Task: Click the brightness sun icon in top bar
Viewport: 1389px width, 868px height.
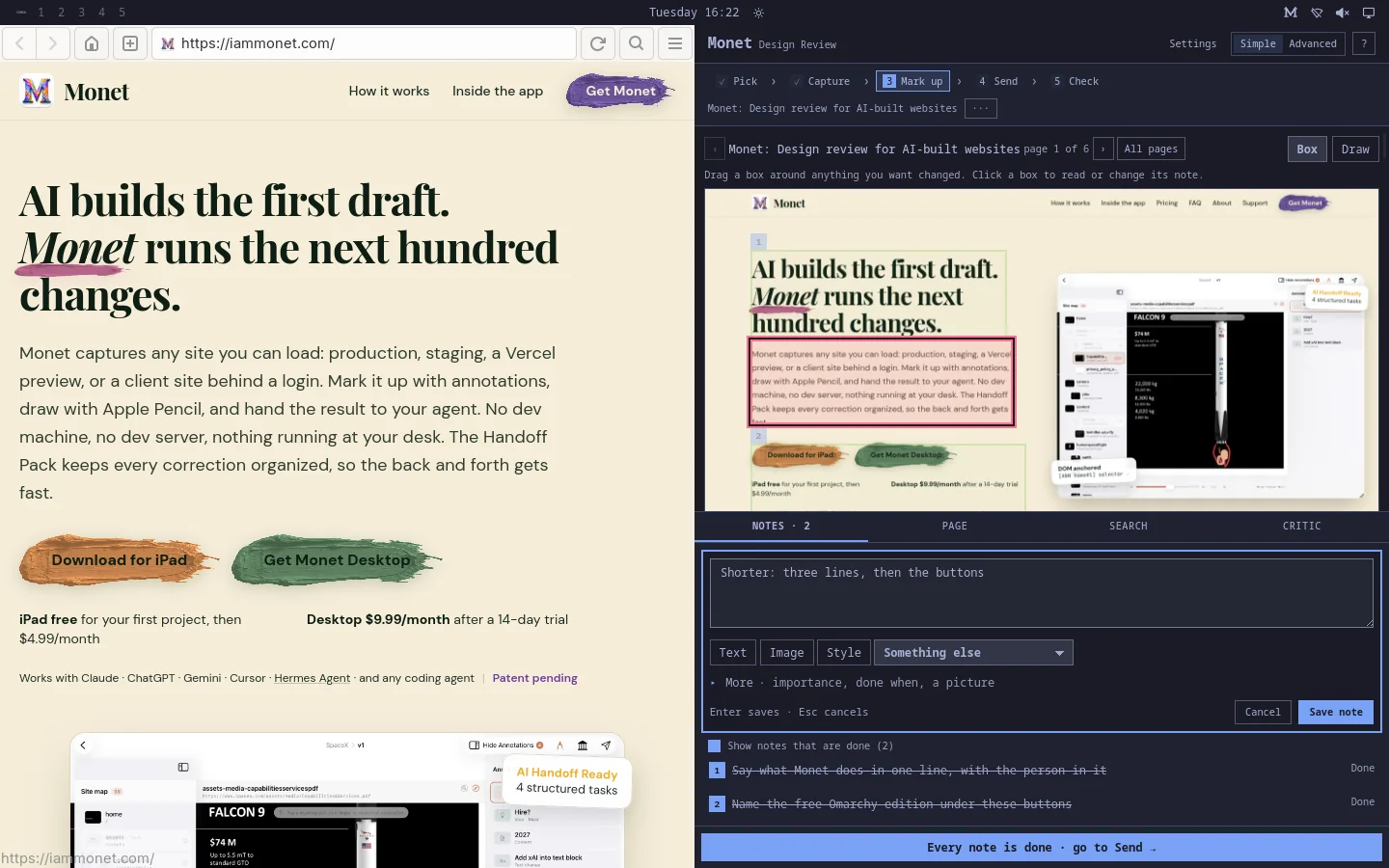Action: click(x=759, y=13)
